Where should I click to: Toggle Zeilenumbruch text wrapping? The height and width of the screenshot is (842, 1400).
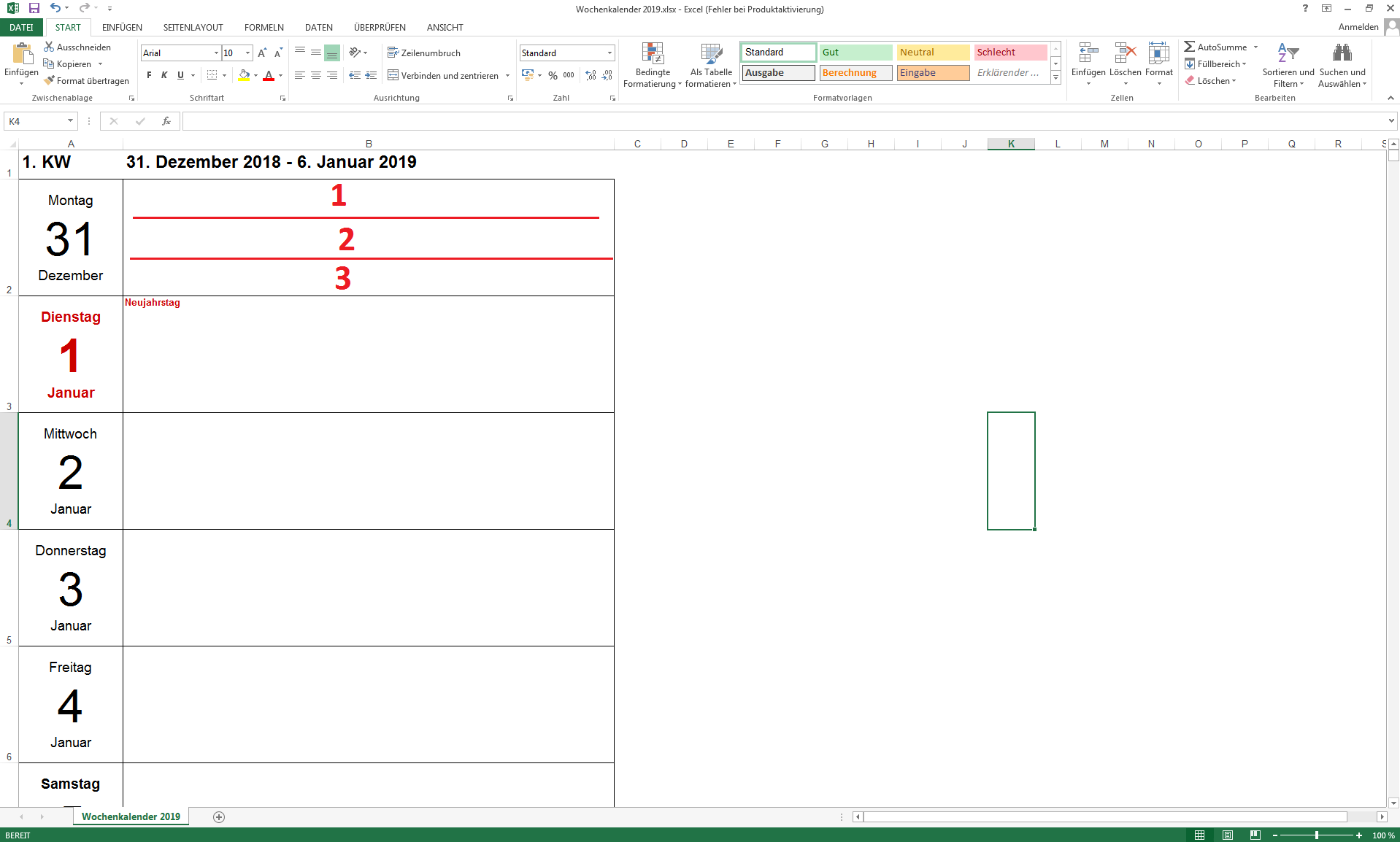click(423, 53)
